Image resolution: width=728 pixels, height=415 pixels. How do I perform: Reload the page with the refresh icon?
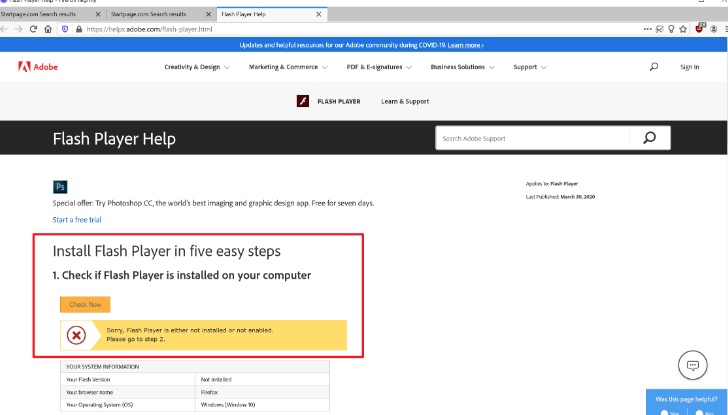click(x=33, y=29)
